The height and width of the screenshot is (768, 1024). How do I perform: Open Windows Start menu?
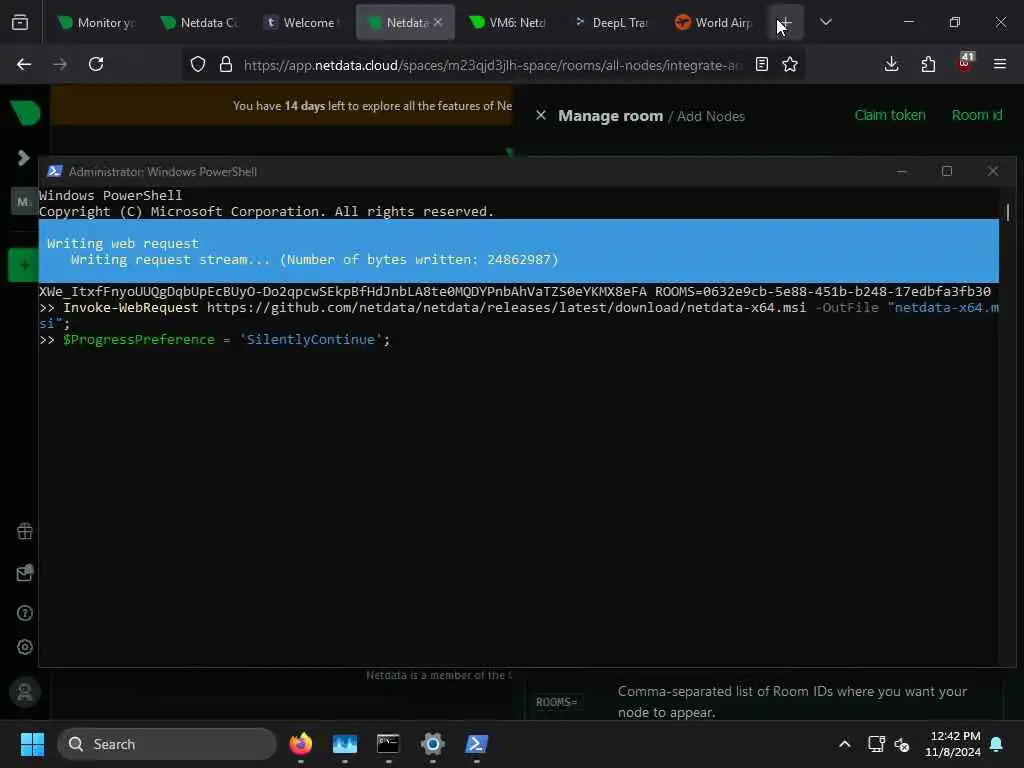(33, 744)
